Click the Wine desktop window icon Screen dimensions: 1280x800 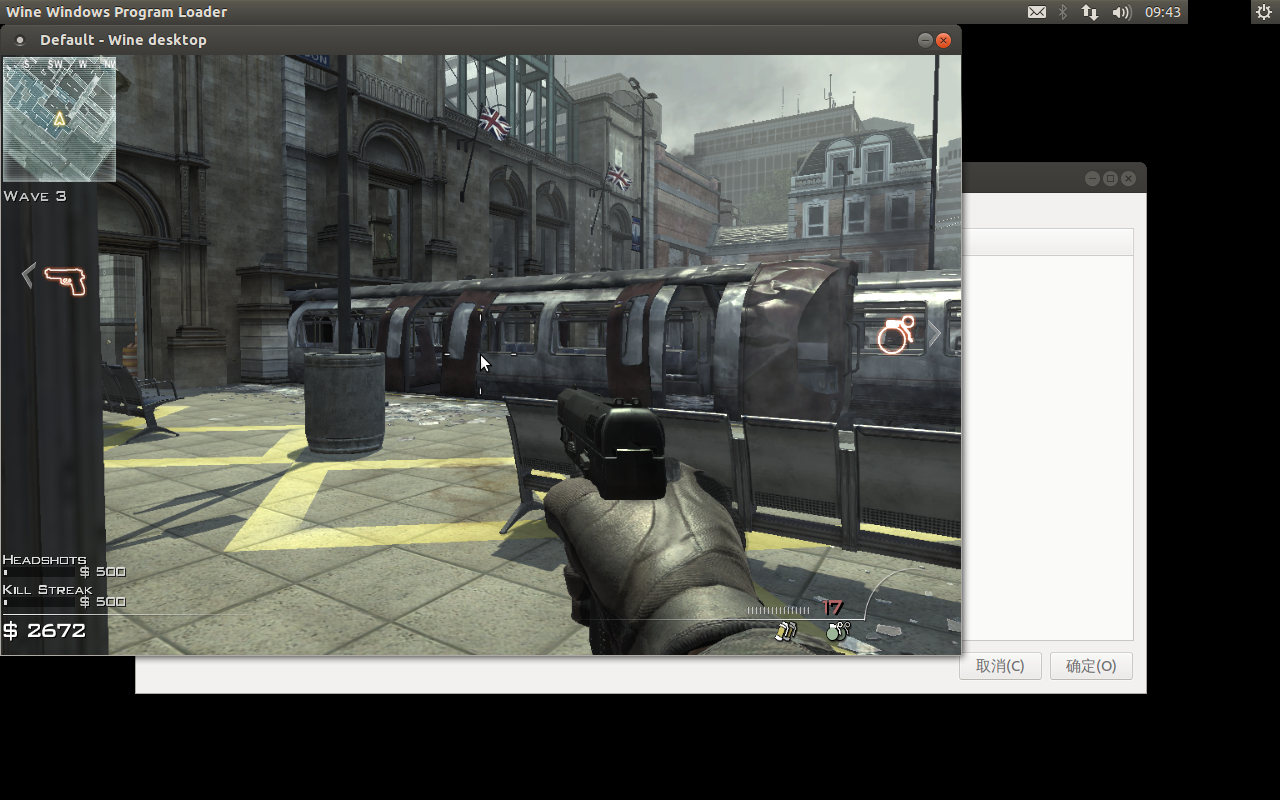[19, 41]
